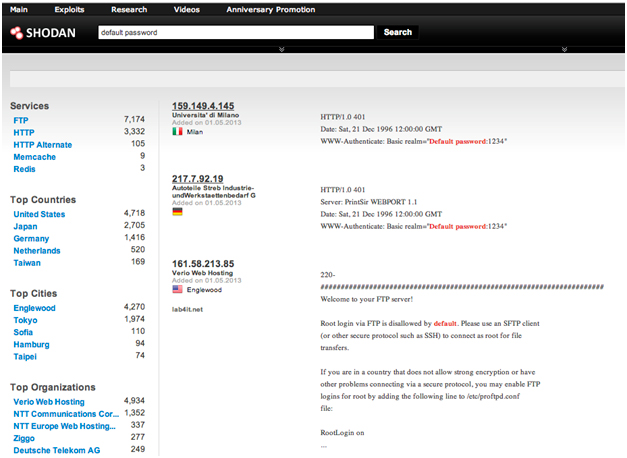Filter by Deutsche Telekom AG organization
This screenshot has width=627, height=458.
pyautogui.click(x=57, y=450)
